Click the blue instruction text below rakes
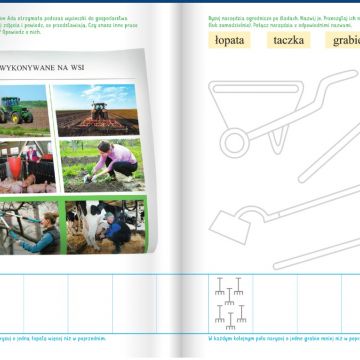The height and width of the screenshot is (360, 360). pyautogui.click(x=284, y=339)
